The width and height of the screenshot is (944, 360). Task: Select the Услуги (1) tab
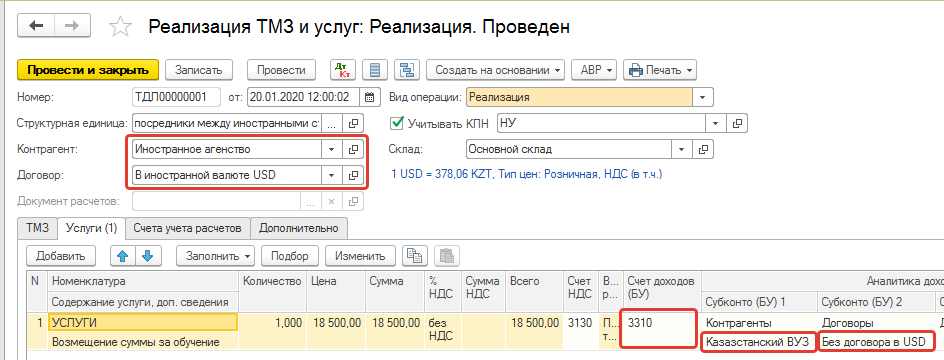pyautogui.click(x=91, y=228)
